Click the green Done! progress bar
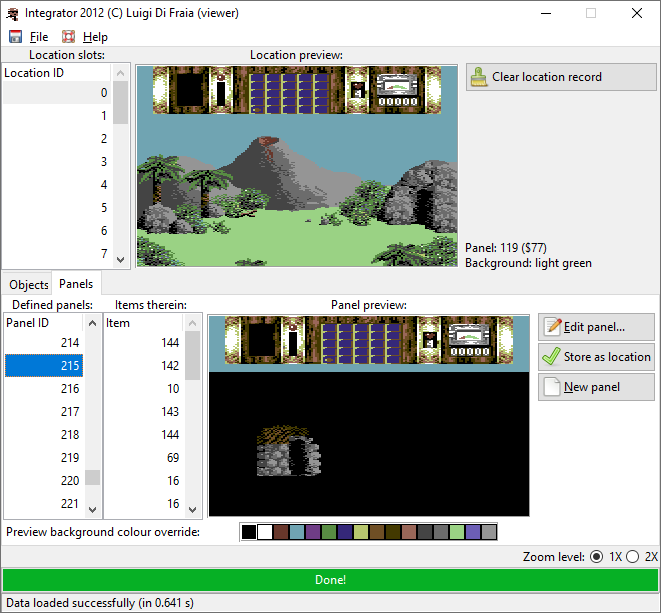This screenshot has height=613, width=661. [x=330, y=580]
